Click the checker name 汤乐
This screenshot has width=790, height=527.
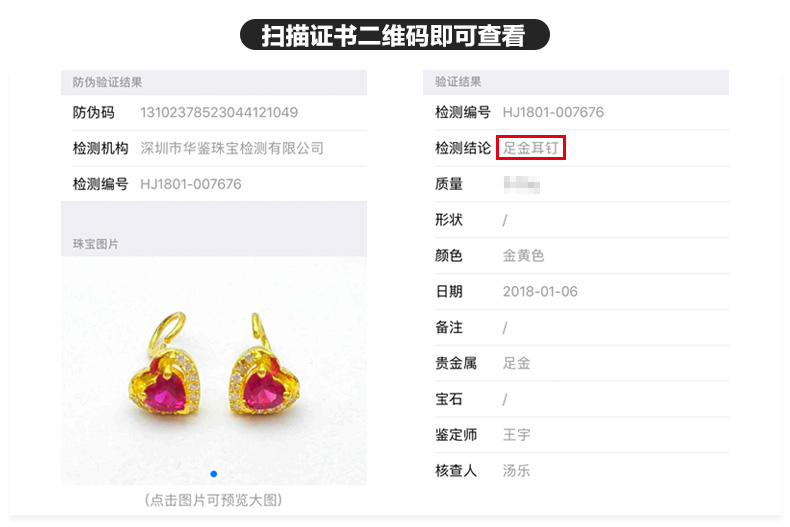(516, 471)
